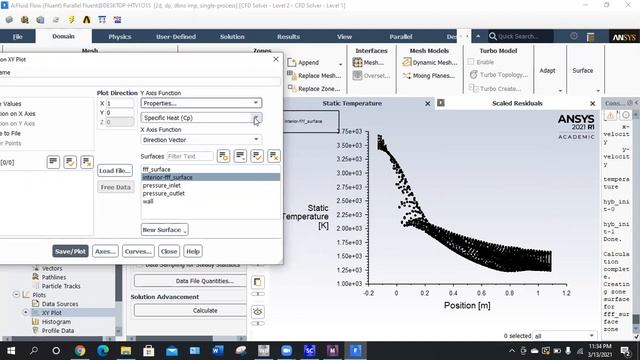640x360 pixels.
Task: Open Specific Heat (Cp) dropdown
Action: click(201, 118)
